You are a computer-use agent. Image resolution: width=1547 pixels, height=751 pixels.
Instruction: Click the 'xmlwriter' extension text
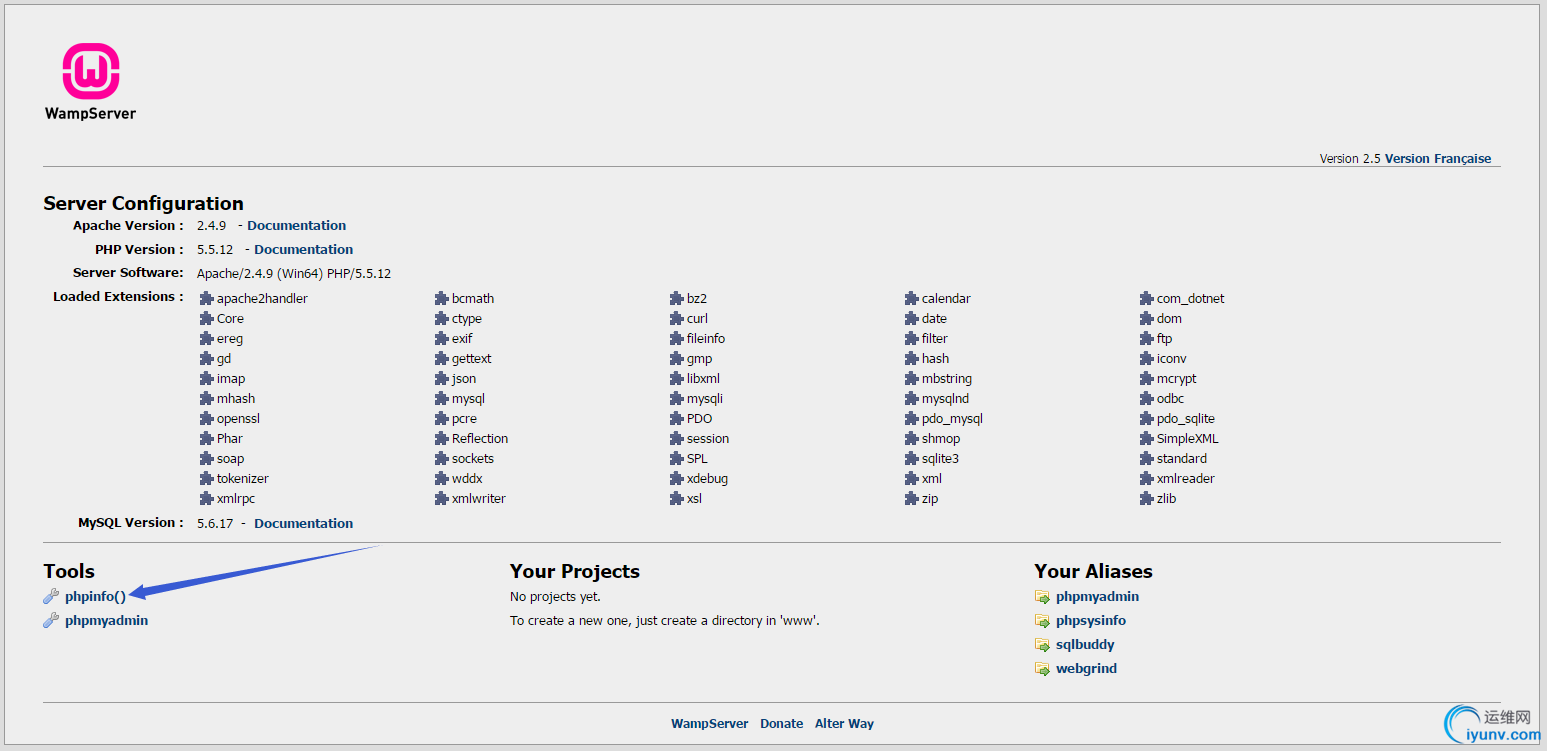pos(478,499)
